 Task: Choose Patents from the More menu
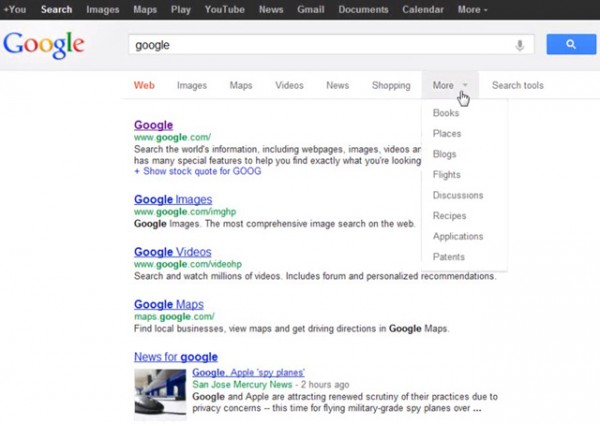449,257
